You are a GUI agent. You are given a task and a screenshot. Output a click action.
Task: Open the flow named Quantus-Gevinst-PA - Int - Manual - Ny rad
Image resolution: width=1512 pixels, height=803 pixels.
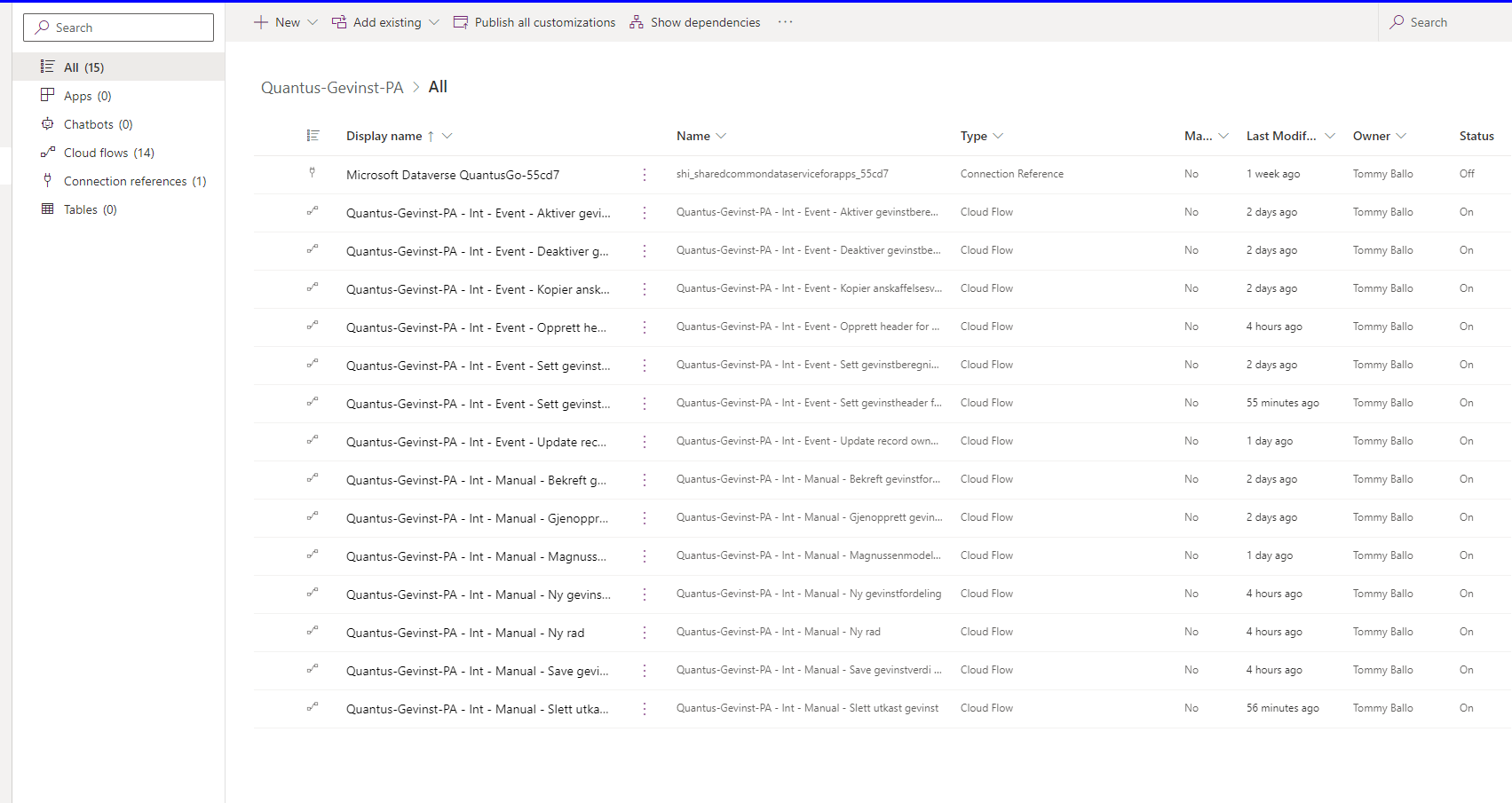tap(465, 632)
